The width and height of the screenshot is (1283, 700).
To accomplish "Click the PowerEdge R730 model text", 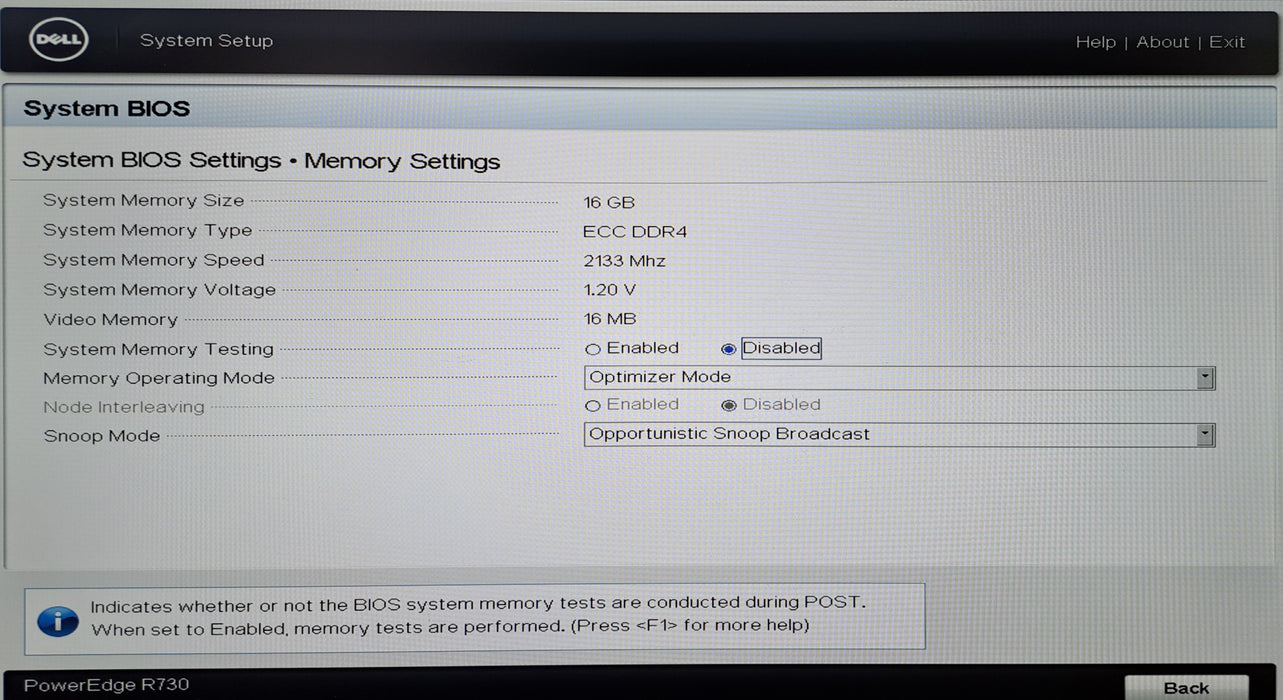I will [x=106, y=685].
